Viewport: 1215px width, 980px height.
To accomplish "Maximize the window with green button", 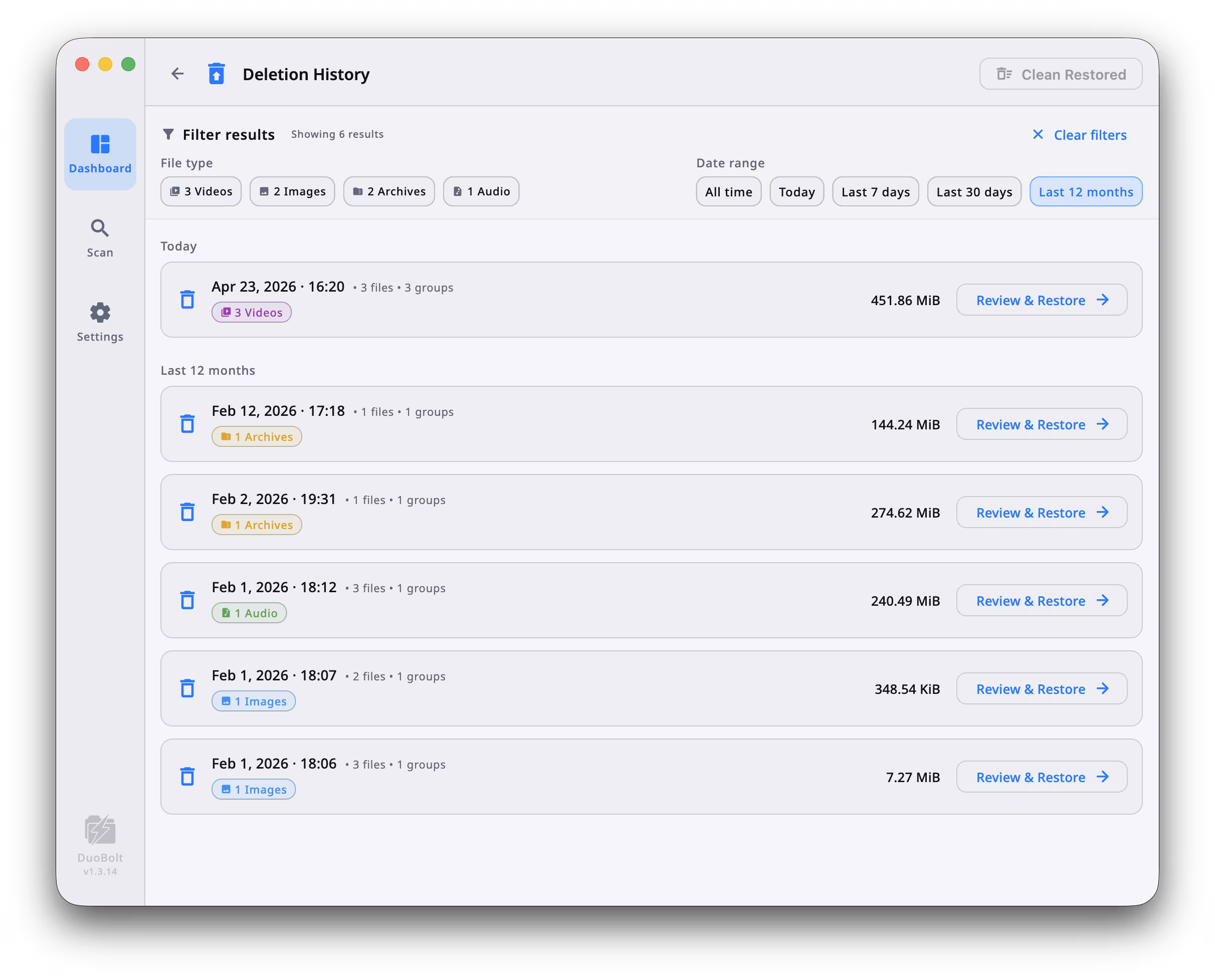I will 128,64.
